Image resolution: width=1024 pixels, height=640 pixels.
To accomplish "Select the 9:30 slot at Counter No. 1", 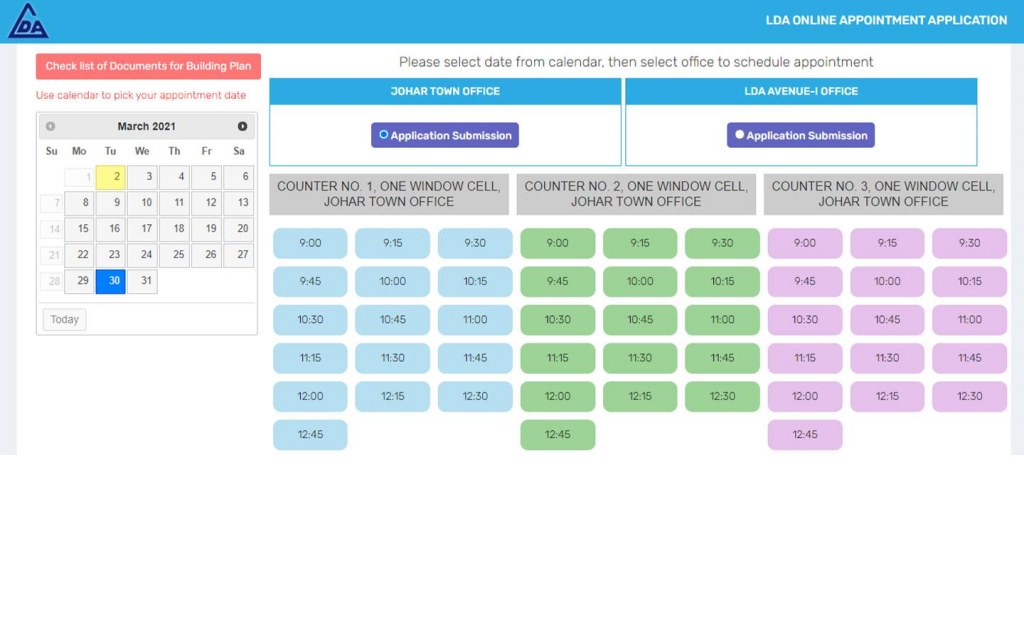I will (x=475, y=243).
